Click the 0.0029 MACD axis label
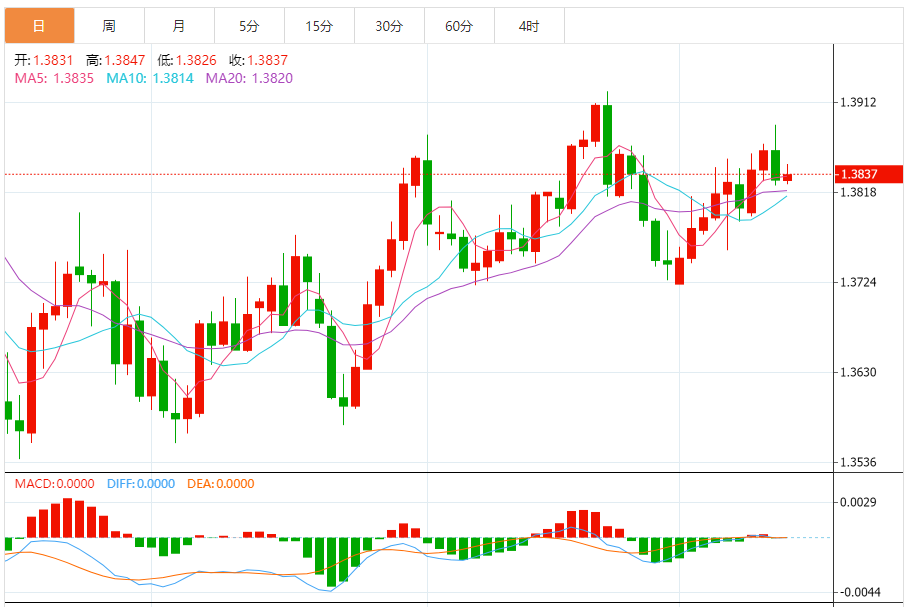This screenshot has height=607, width=909. 859,502
